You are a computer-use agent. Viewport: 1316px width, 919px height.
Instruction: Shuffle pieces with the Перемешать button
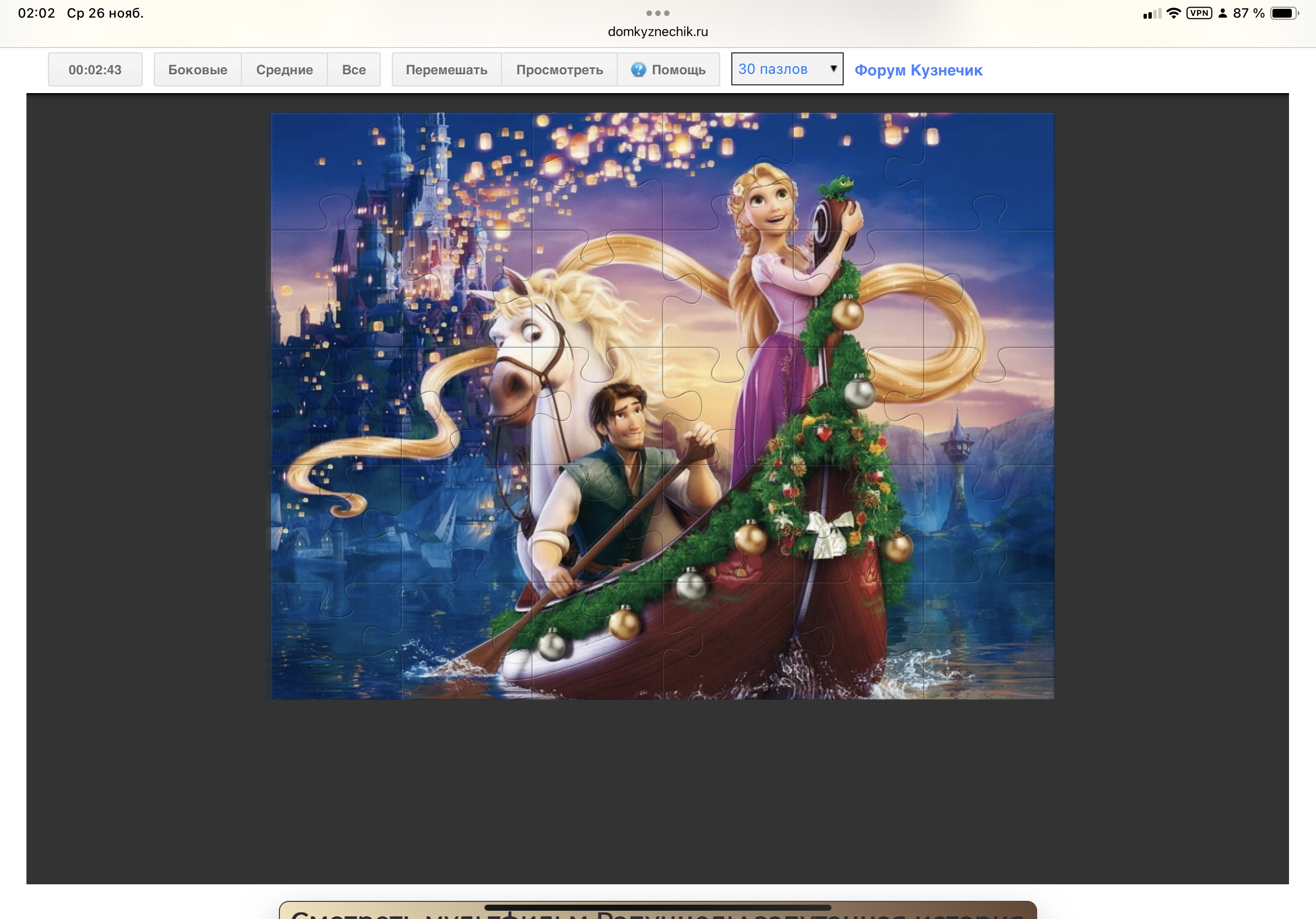(x=446, y=69)
